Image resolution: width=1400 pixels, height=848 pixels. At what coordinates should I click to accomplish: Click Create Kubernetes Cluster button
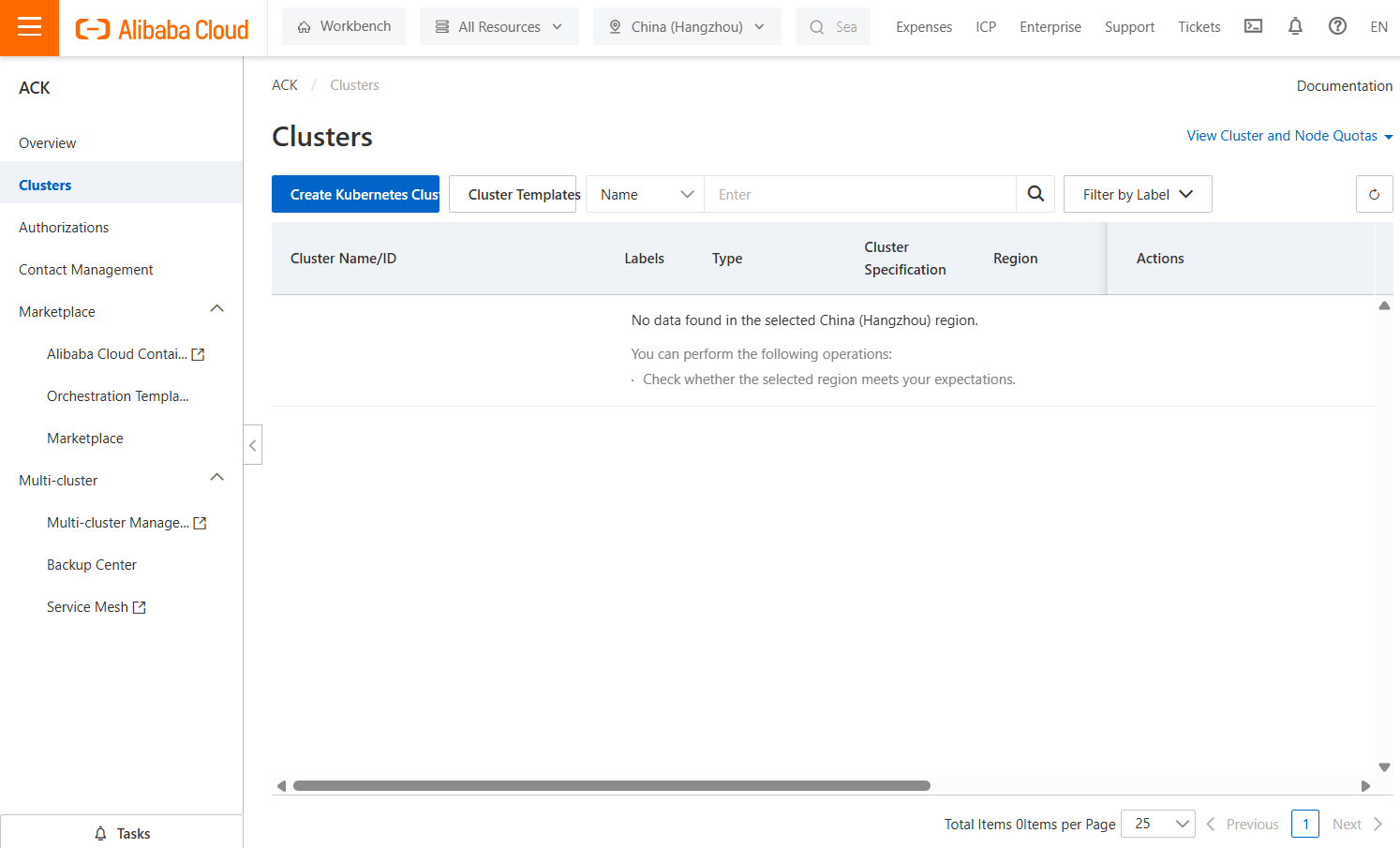tap(355, 194)
